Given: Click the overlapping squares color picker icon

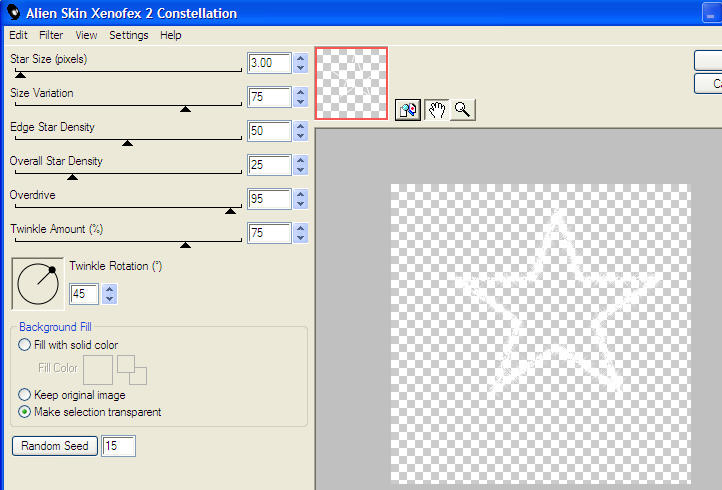Looking at the screenshot, I should tap(132, 369).
